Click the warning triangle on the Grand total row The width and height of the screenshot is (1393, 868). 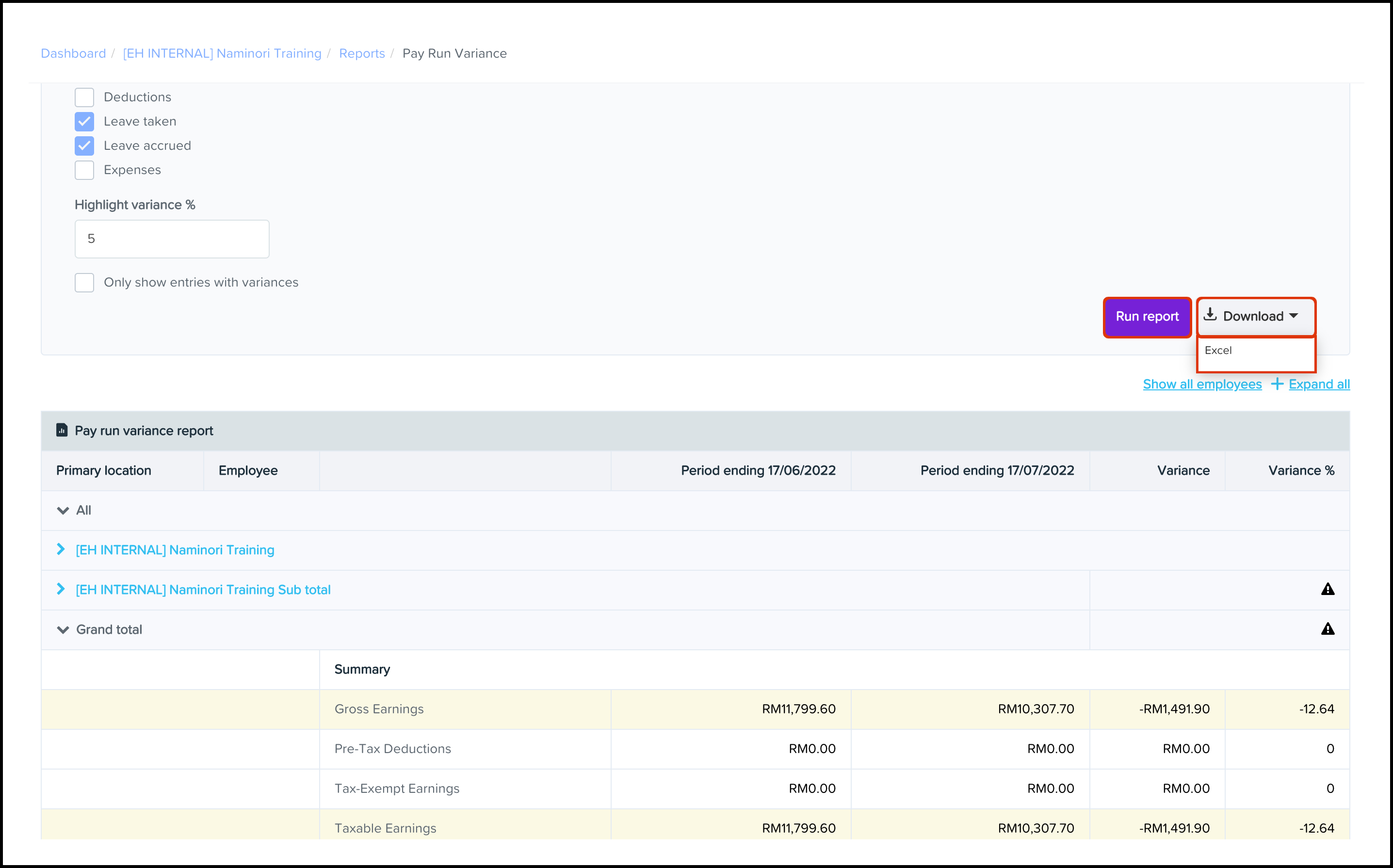[x=1328, y=629]
